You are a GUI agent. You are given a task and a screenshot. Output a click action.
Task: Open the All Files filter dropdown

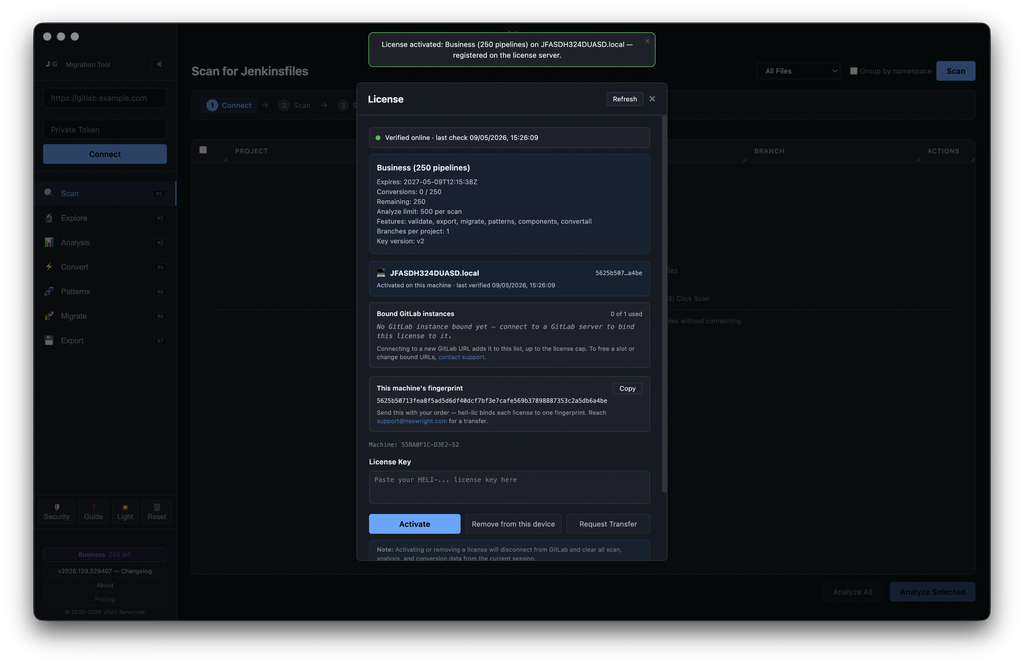798,71
